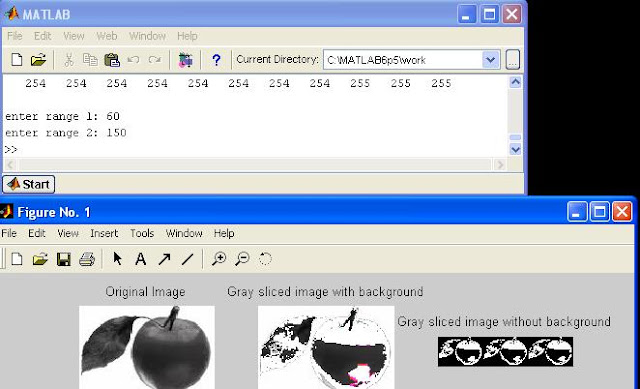640x389 pixels.
Task: Open Edit menu in MATLAB window
Action: click(x=42, y=36)
